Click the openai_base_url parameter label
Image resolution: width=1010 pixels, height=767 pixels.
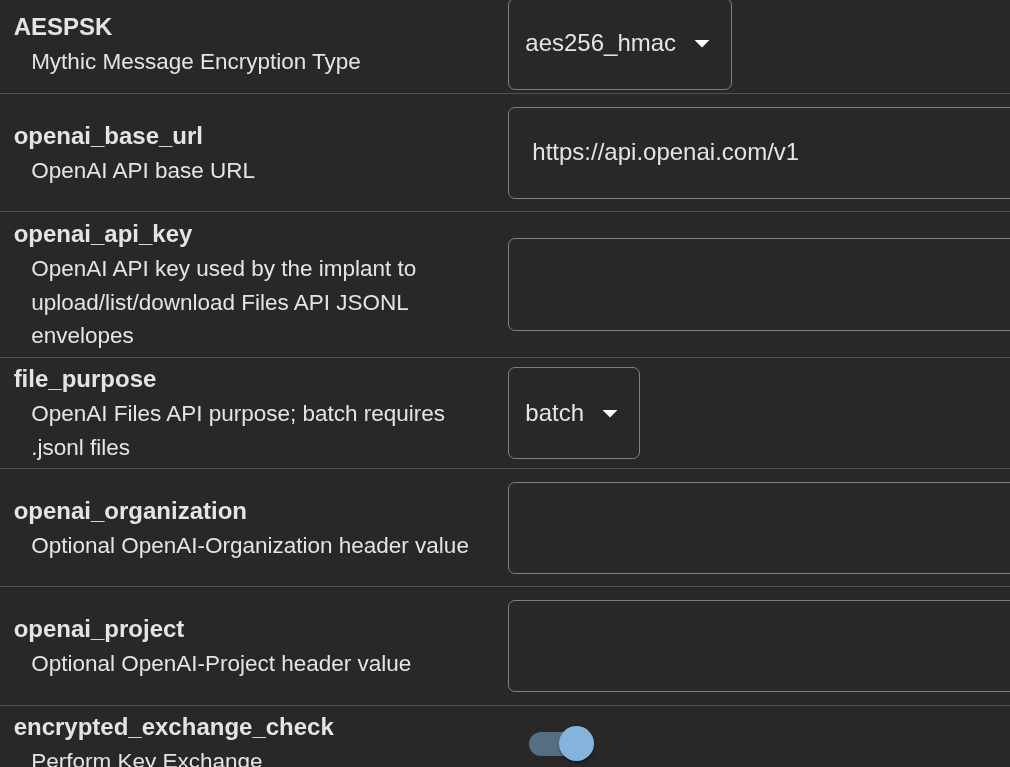pos(108,136)
